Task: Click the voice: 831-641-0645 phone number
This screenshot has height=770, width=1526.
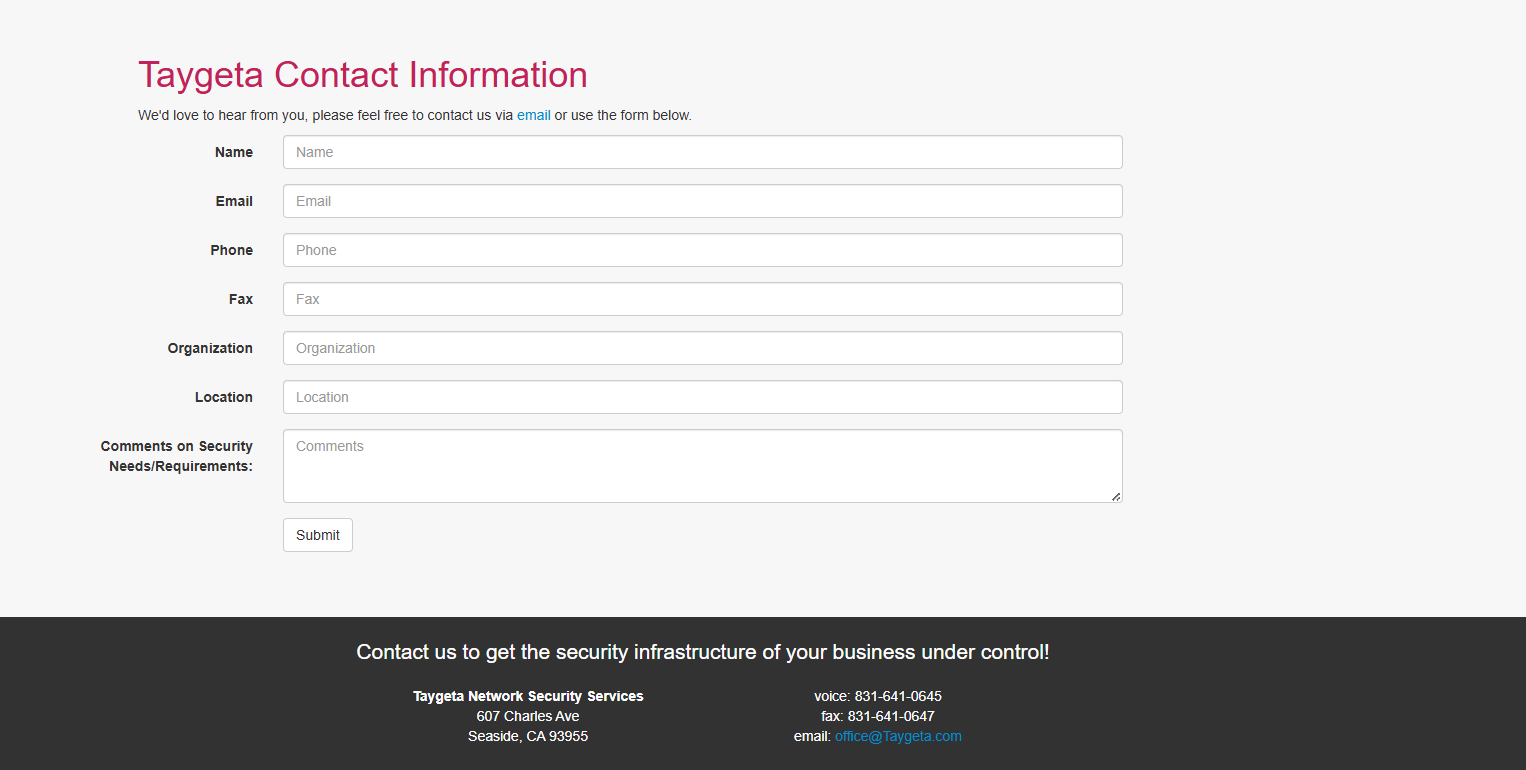Action: (878, 696)
